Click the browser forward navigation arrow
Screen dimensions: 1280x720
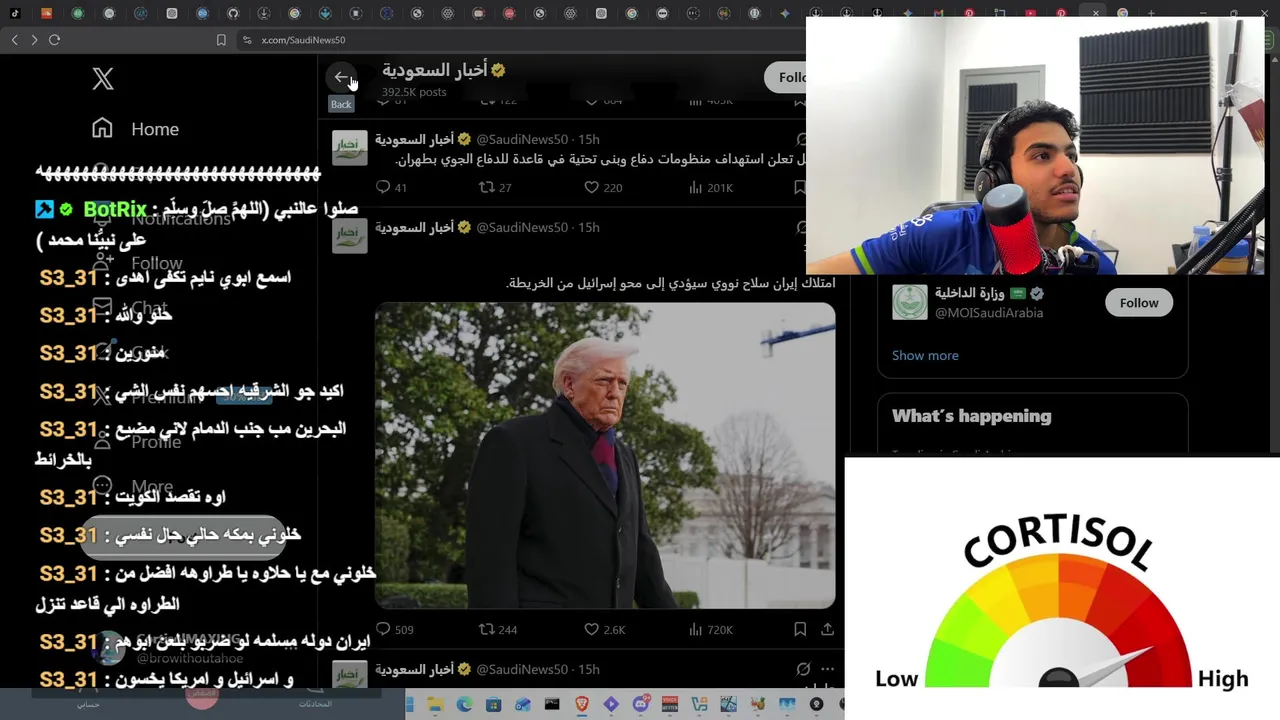[34, 40]
